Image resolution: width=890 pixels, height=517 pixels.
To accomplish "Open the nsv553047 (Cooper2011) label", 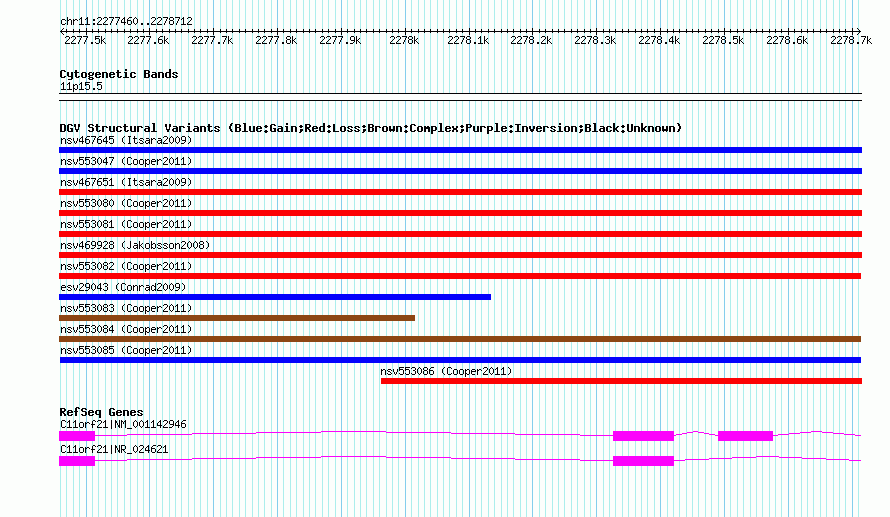I will pyautogui.click(x=126, y=161).
